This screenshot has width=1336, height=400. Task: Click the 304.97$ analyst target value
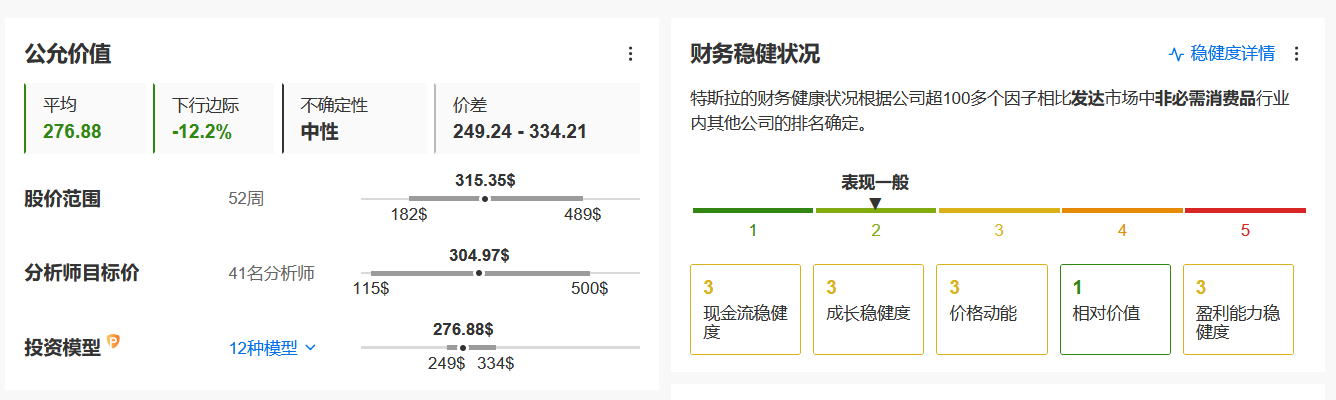[479, 254]
